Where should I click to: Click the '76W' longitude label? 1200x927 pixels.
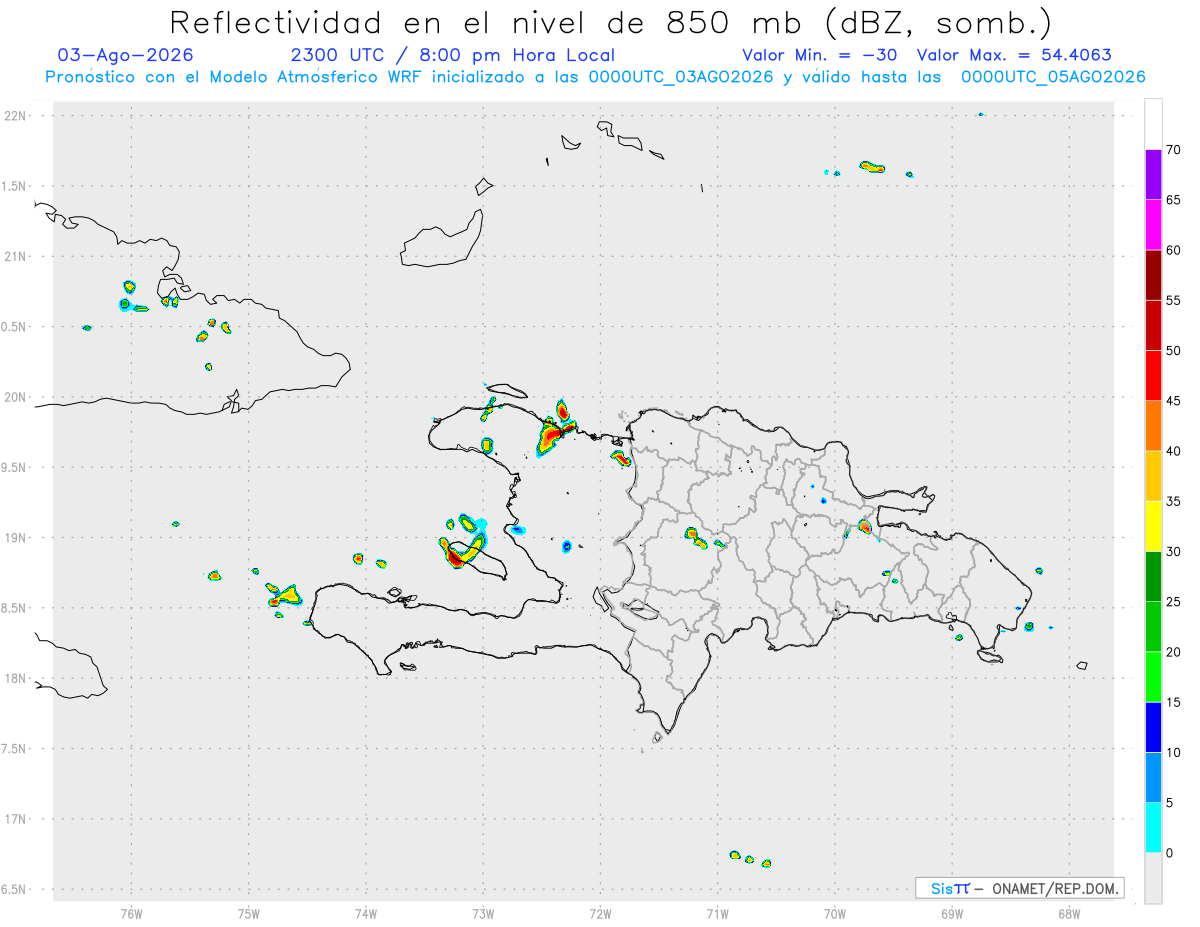point(131,913)
